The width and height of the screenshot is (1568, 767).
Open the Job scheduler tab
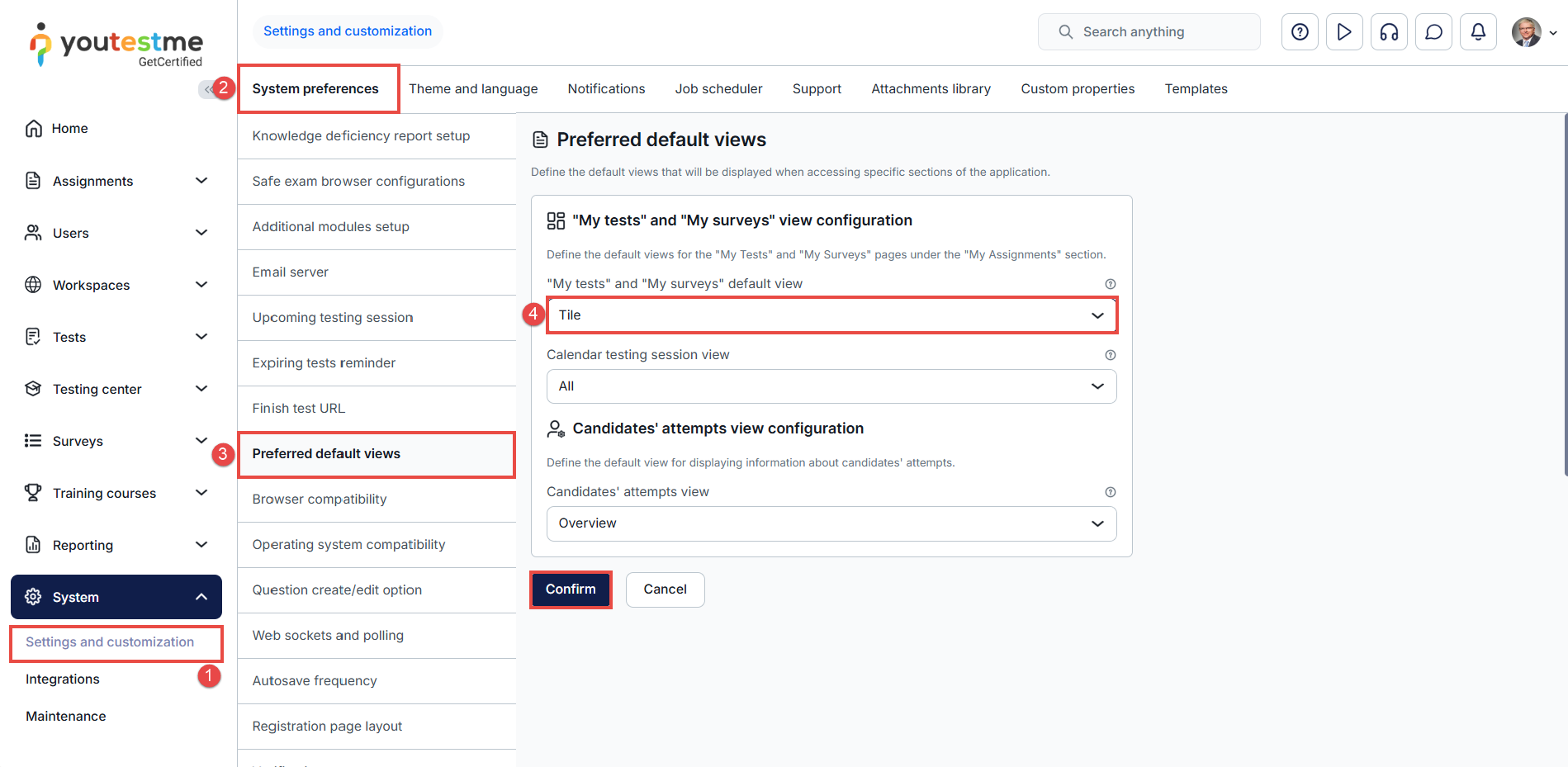pos(718,89)
